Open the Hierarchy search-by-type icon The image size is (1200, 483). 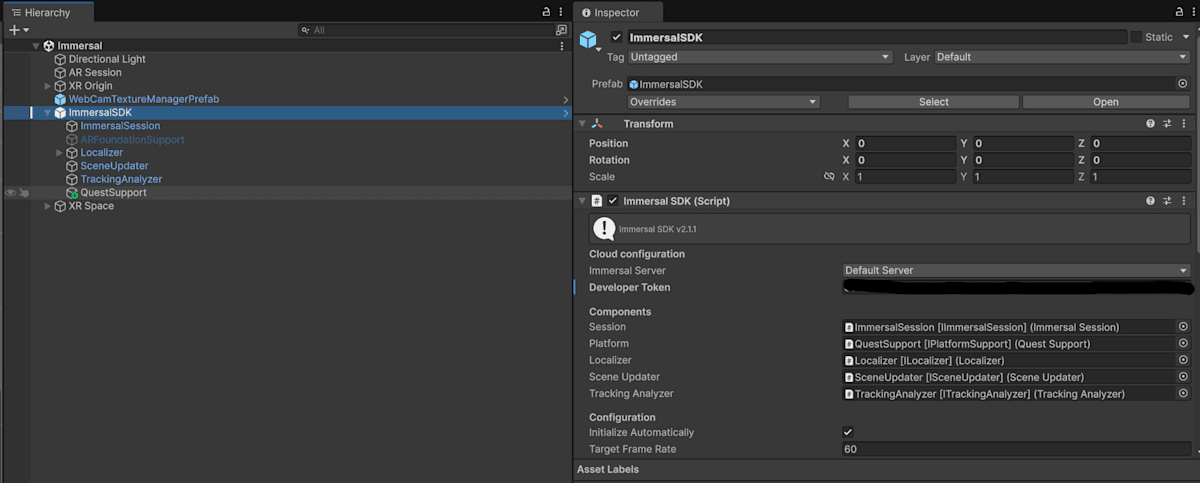(561, 31)
